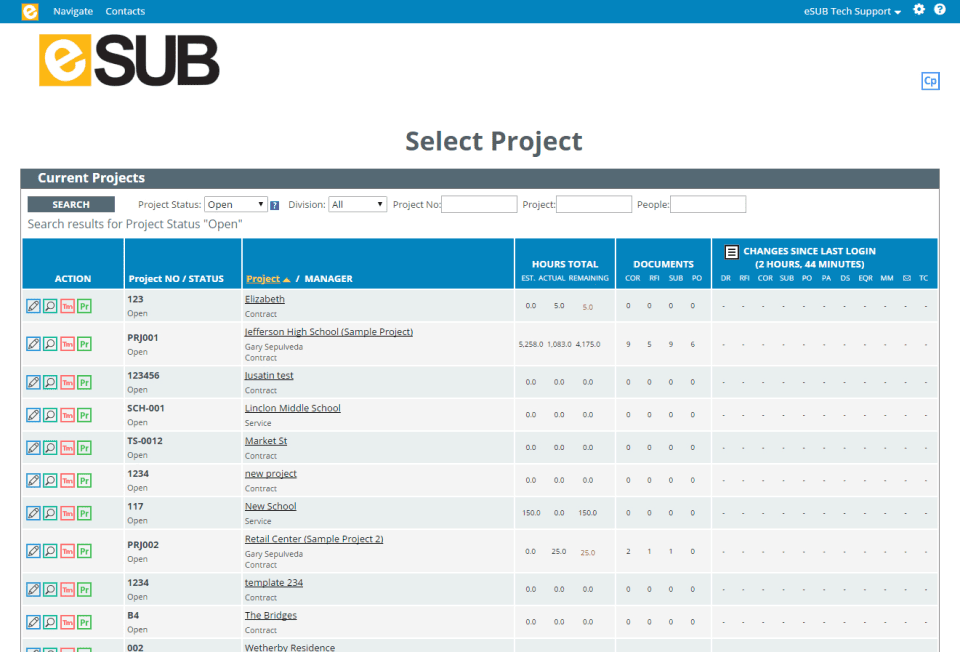960x652 pixels.
Task: Click the 1,083.0 actual hours value
Action: click(x=559, y=344)
